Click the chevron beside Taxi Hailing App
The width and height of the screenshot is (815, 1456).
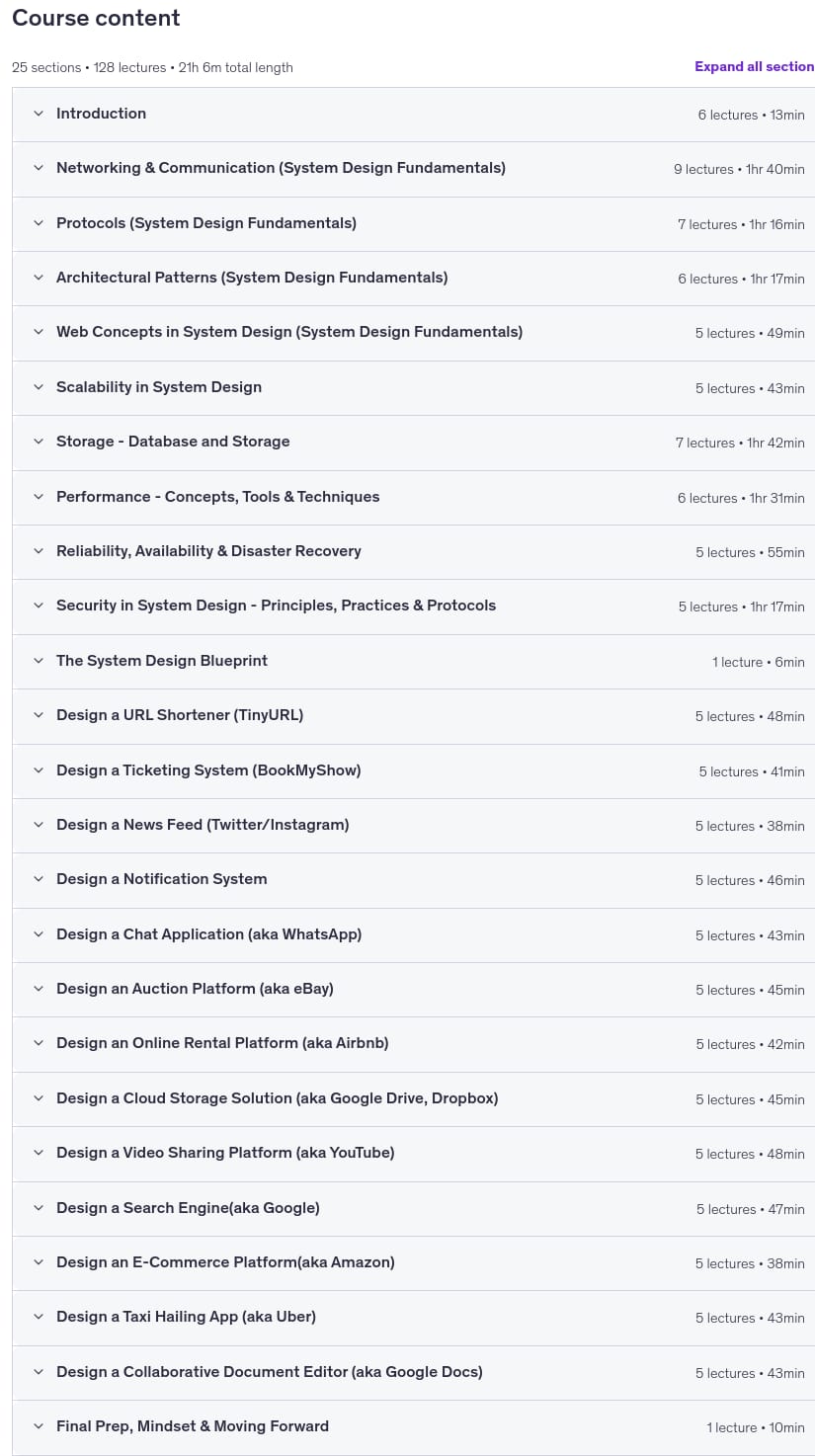point(39,1317)
